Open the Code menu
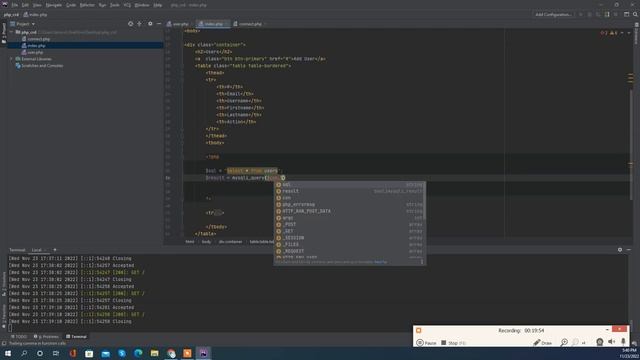The width and height of the screenshot is (640, 360). click(x=71, y=5)
